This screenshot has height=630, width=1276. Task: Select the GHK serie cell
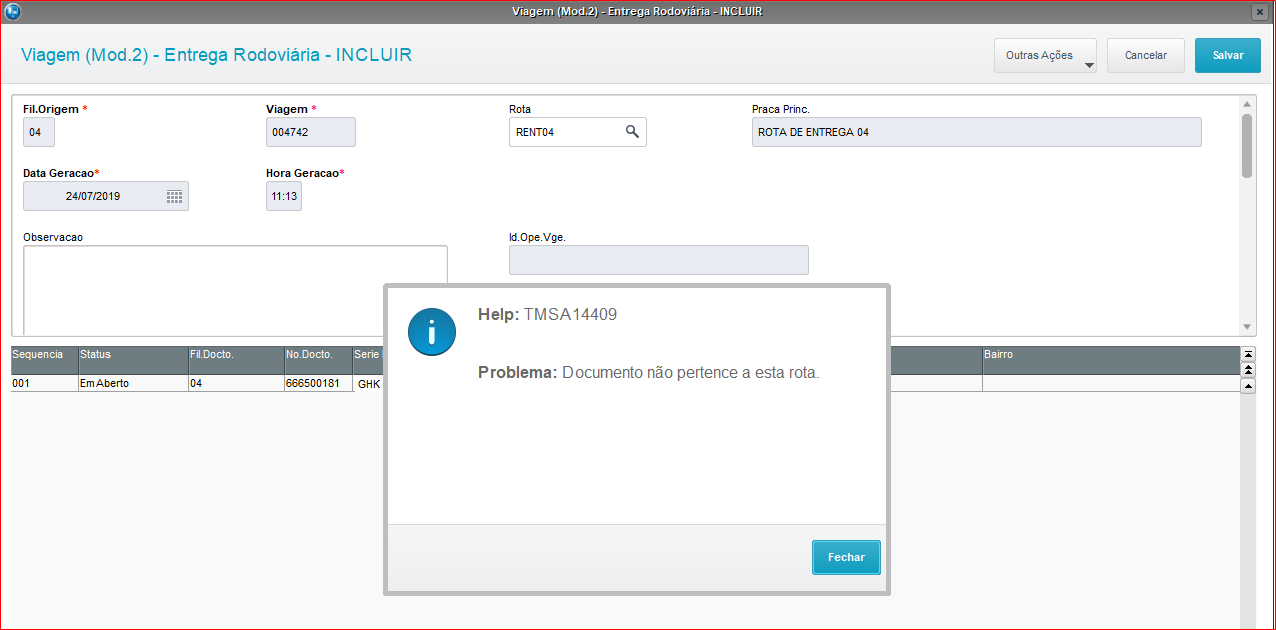click(x=369, y=383)
